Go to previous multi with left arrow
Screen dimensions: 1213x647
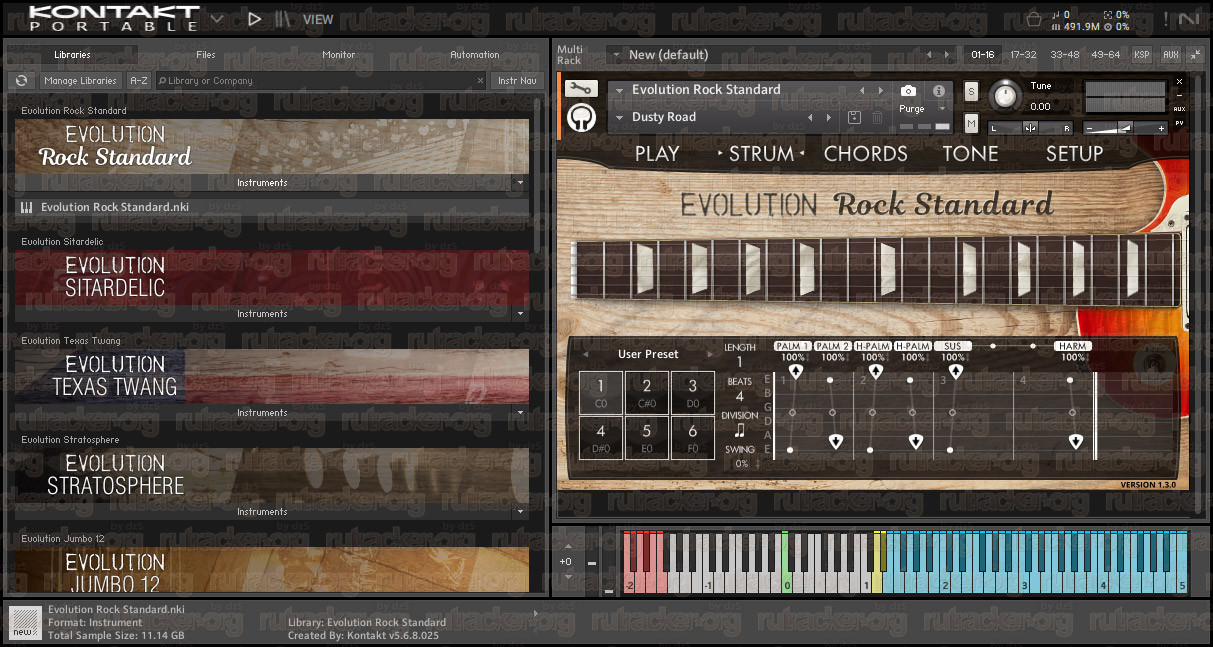(929, 55)
